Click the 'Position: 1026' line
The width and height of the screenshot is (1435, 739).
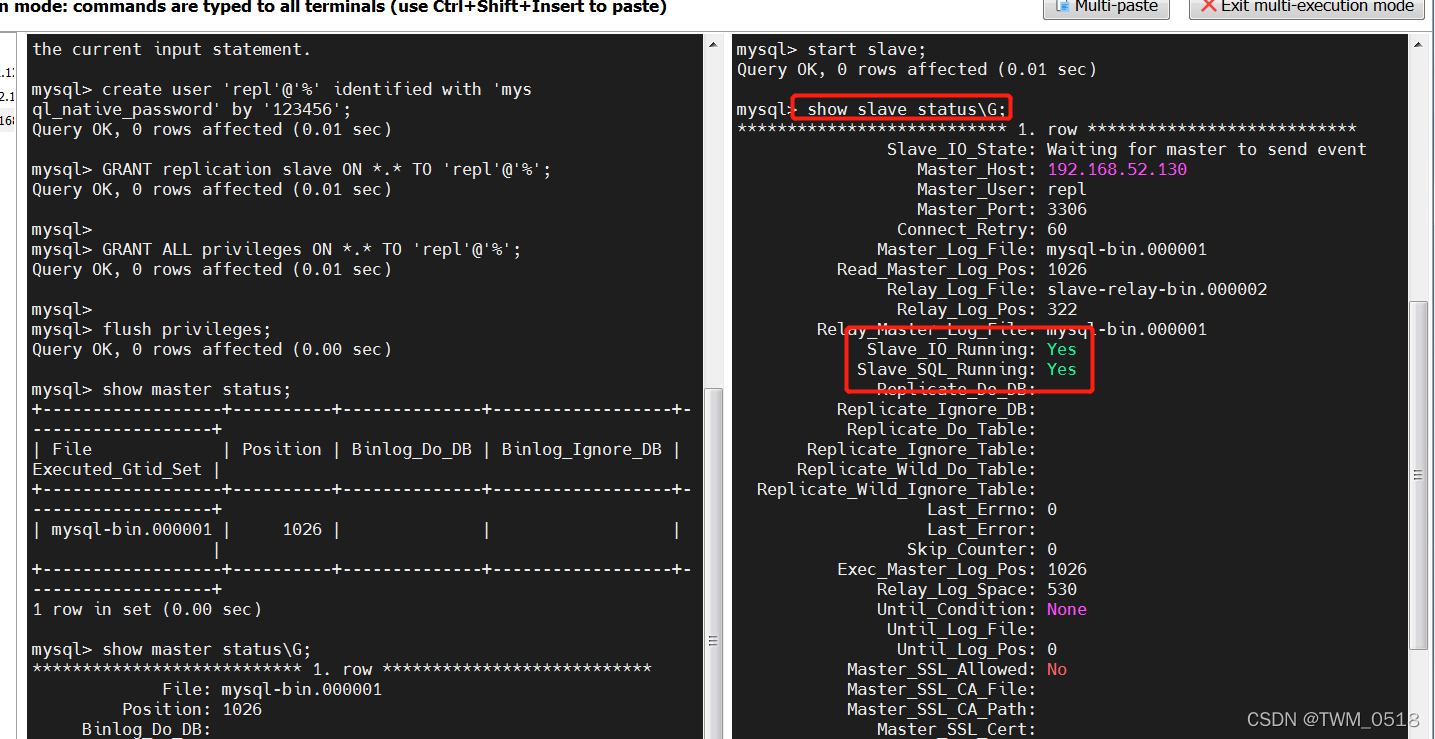pos(192,709)
